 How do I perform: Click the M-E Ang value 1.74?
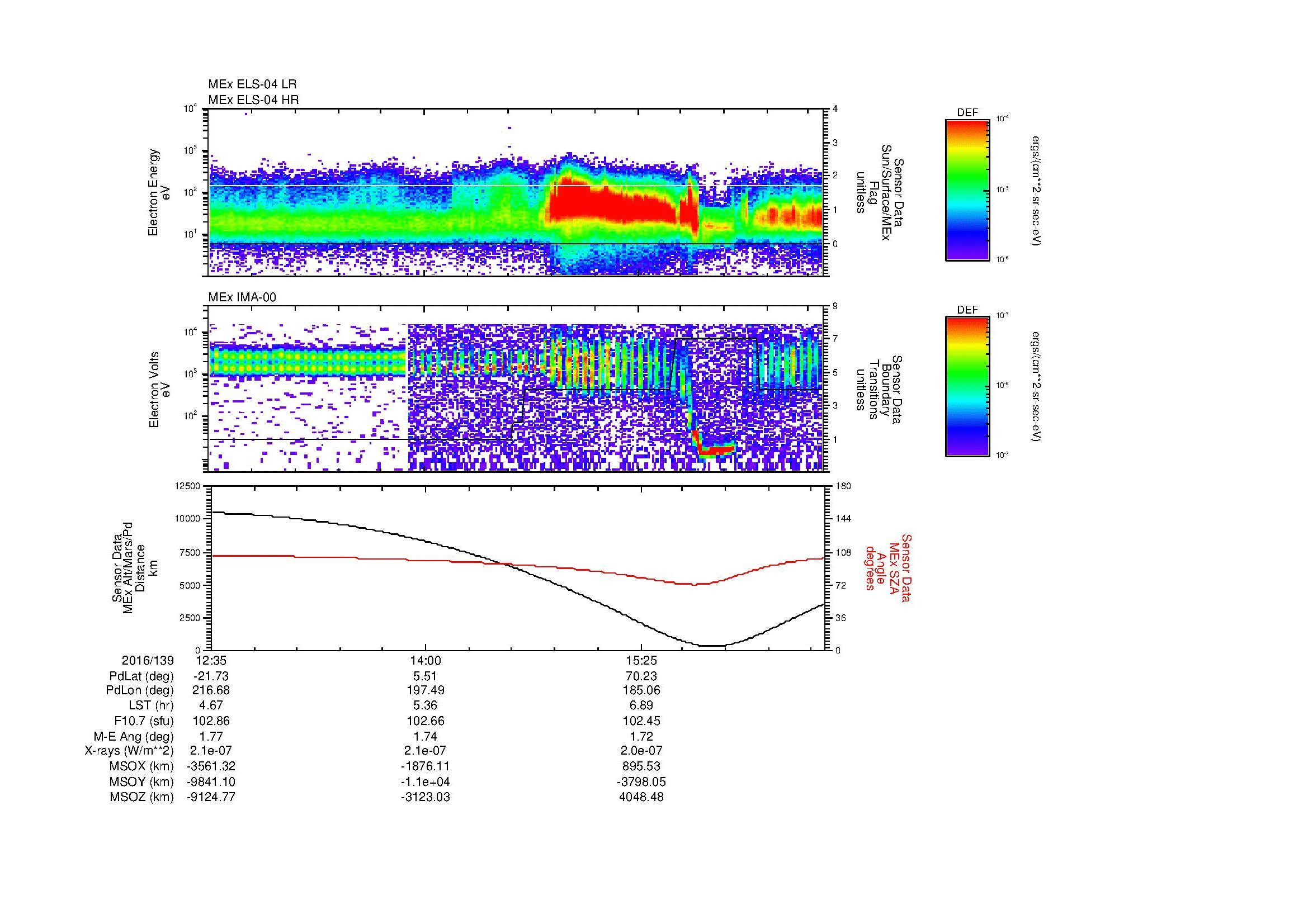click(426, 736)
